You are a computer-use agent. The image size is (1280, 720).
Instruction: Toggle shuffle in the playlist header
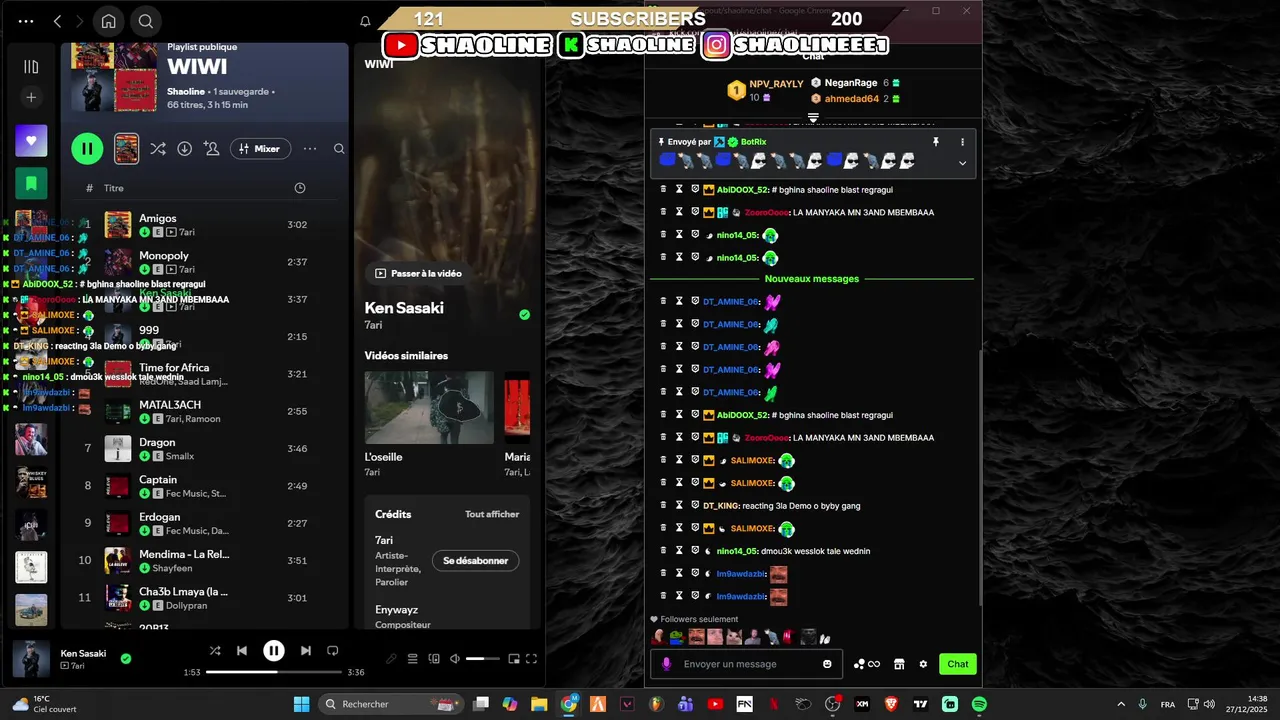(158, 149)
